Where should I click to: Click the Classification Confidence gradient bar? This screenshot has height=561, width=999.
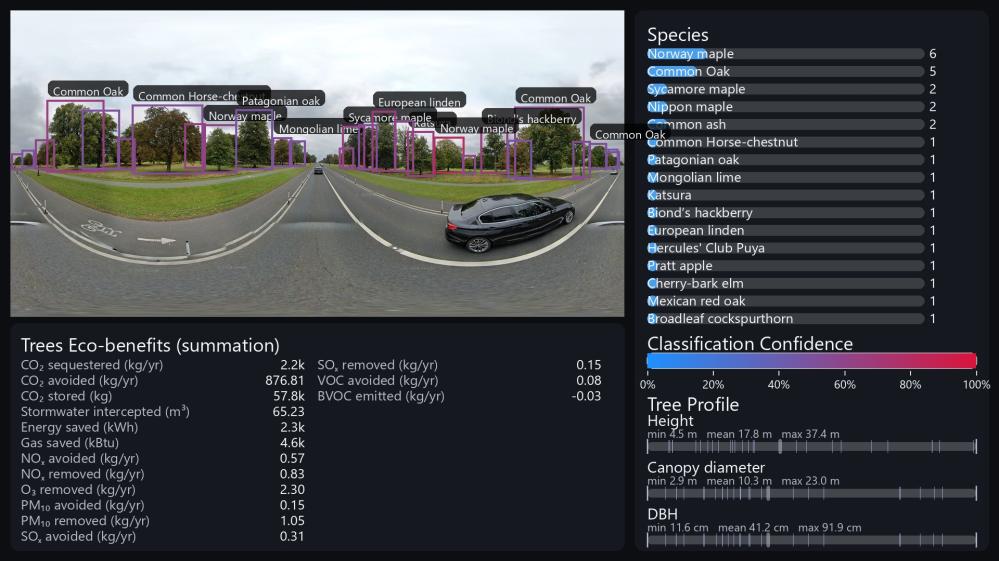[x=811, y=362]
